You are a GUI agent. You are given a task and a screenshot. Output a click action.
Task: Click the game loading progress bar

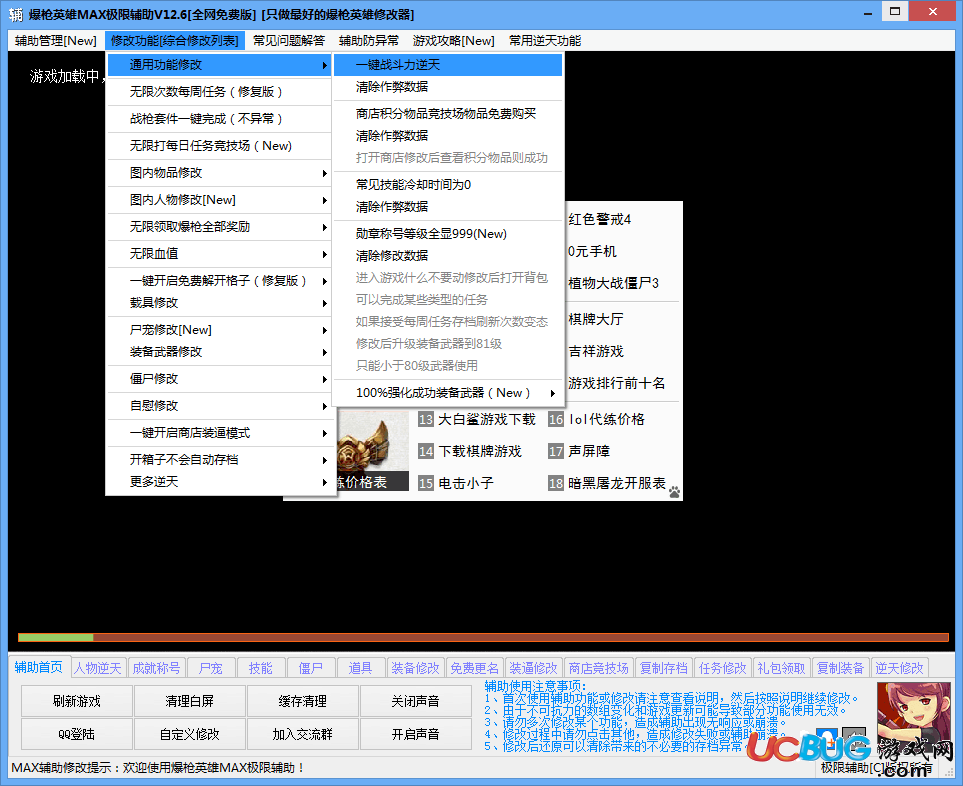click(x=483, y=637)
